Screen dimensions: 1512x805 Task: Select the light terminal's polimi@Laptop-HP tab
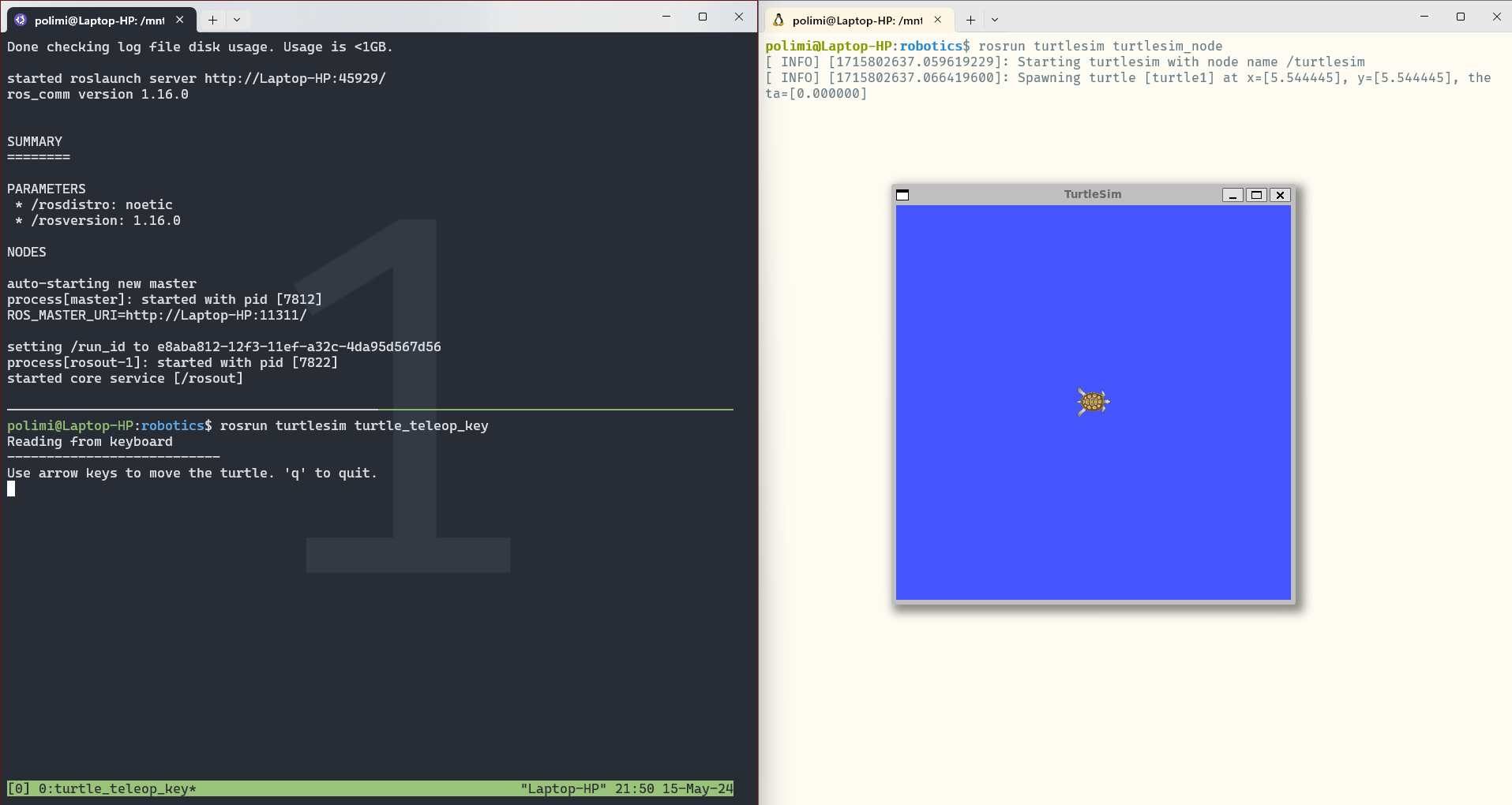pos(857,20)
